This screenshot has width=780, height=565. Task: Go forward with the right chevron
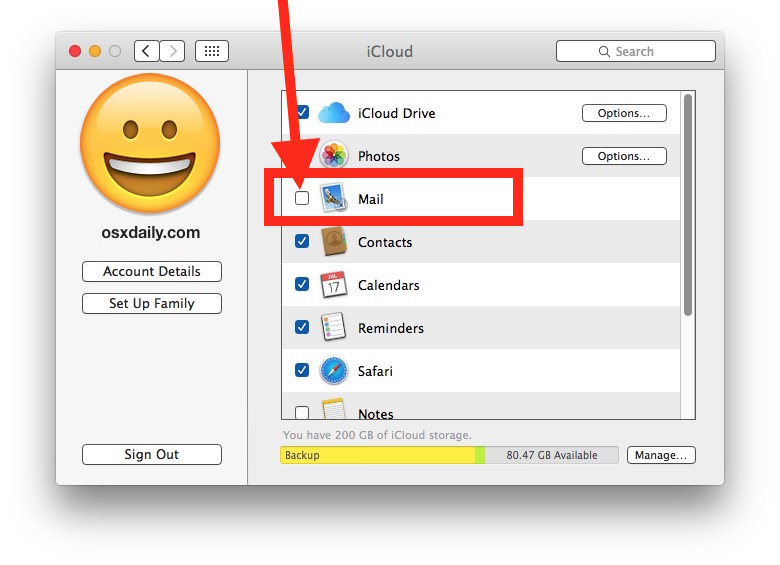[172, 51]
